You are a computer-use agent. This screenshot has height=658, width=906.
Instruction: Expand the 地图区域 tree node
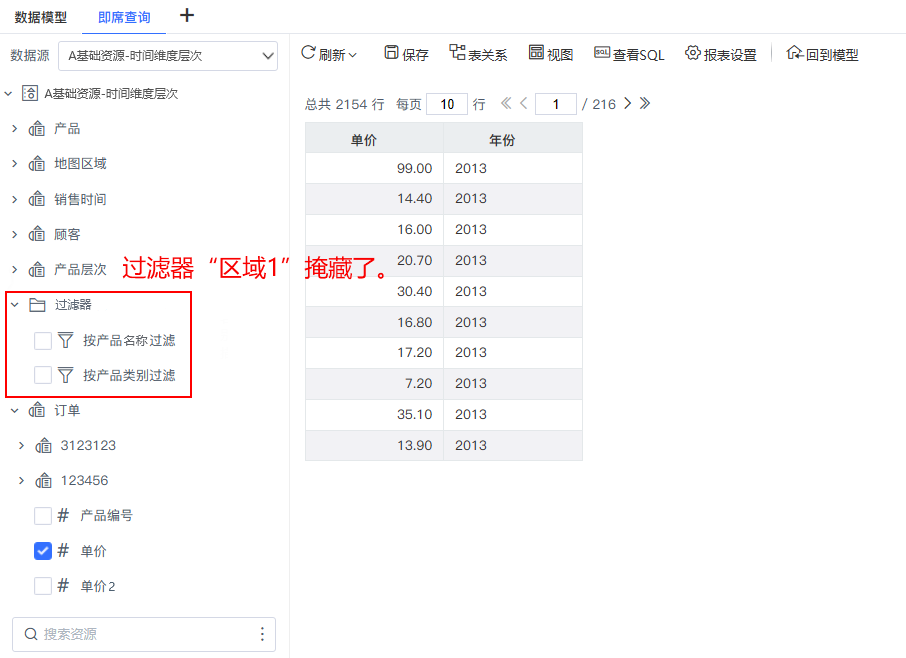(14, 163)
